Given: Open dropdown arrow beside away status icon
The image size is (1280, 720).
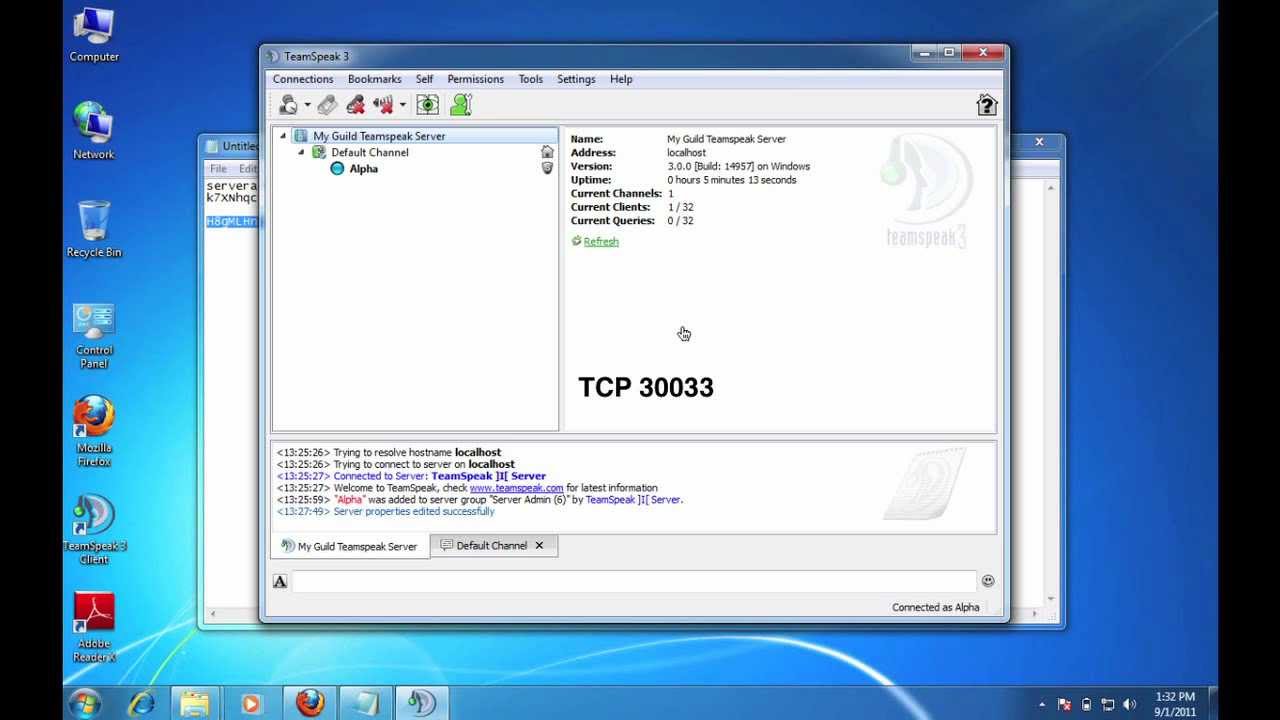Looking at the screenshot, I should coord(307,105).
